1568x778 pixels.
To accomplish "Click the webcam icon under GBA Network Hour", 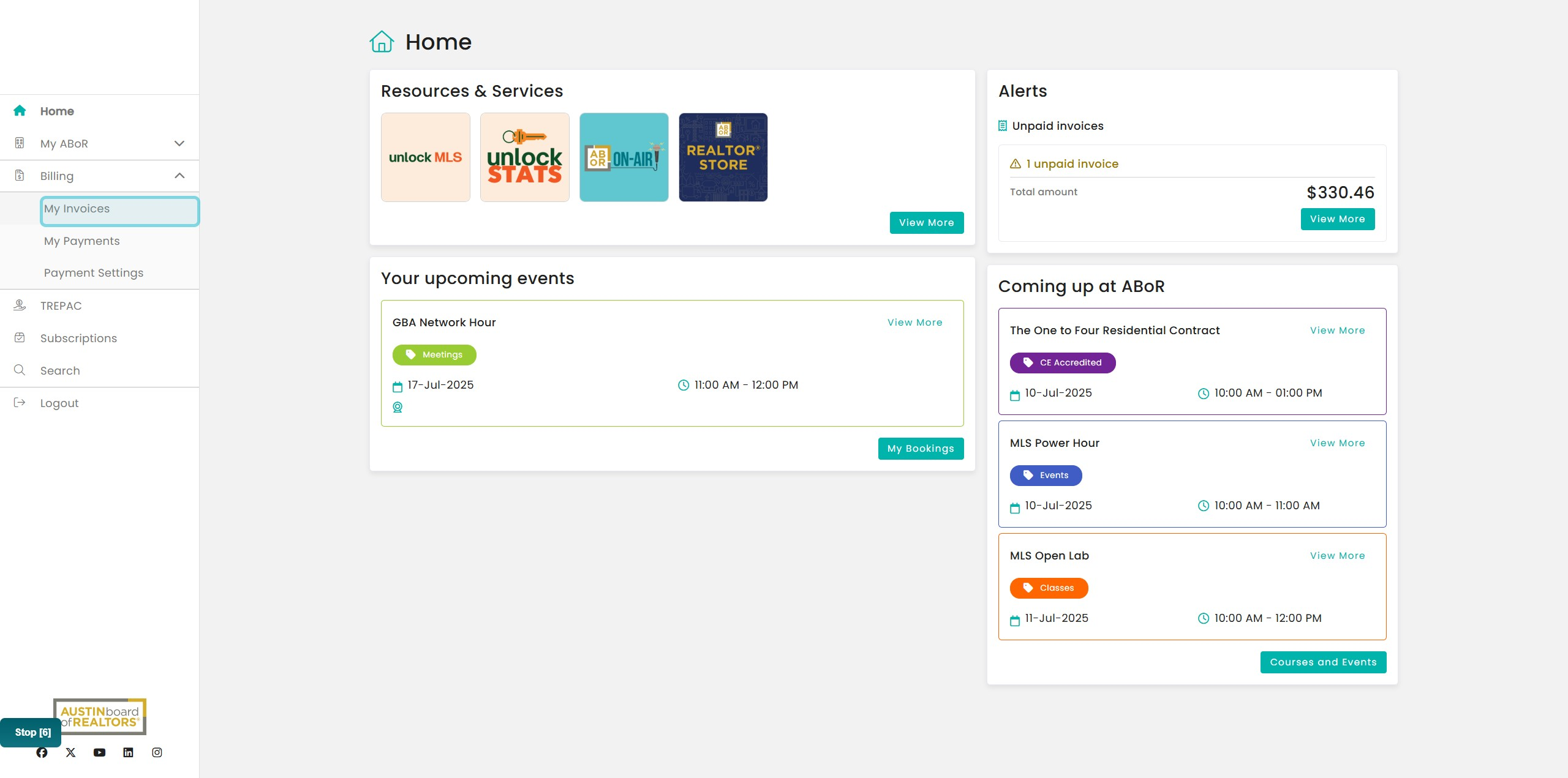I will 398,407.
